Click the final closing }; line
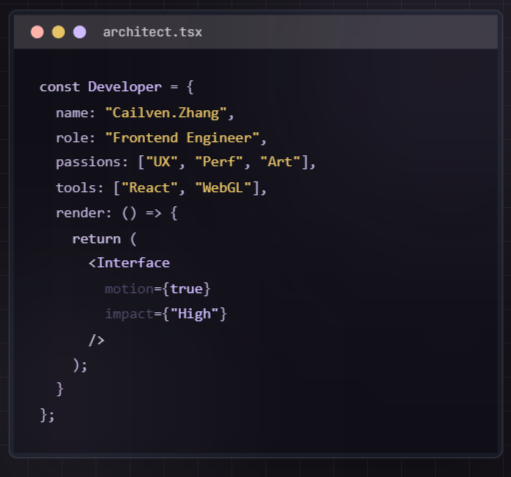The width and height of the screenshot is (511, 477). click(x=47, y=415)
